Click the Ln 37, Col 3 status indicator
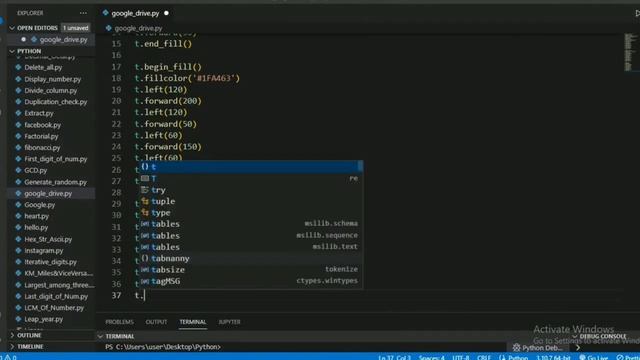The height and width of the screenshot is (360, 640). (x=394, y=357)
